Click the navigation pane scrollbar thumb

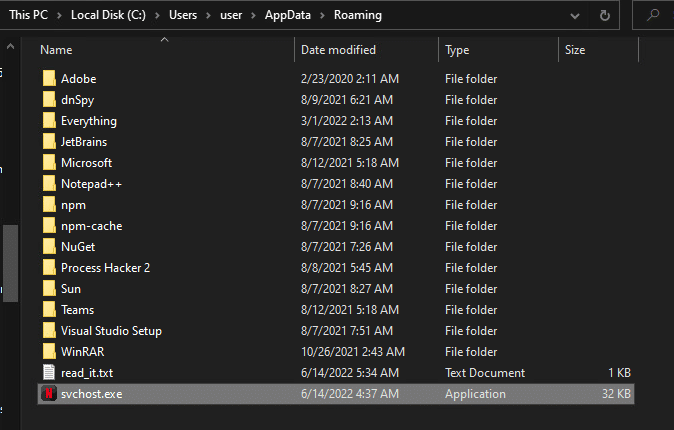point(10,263)
